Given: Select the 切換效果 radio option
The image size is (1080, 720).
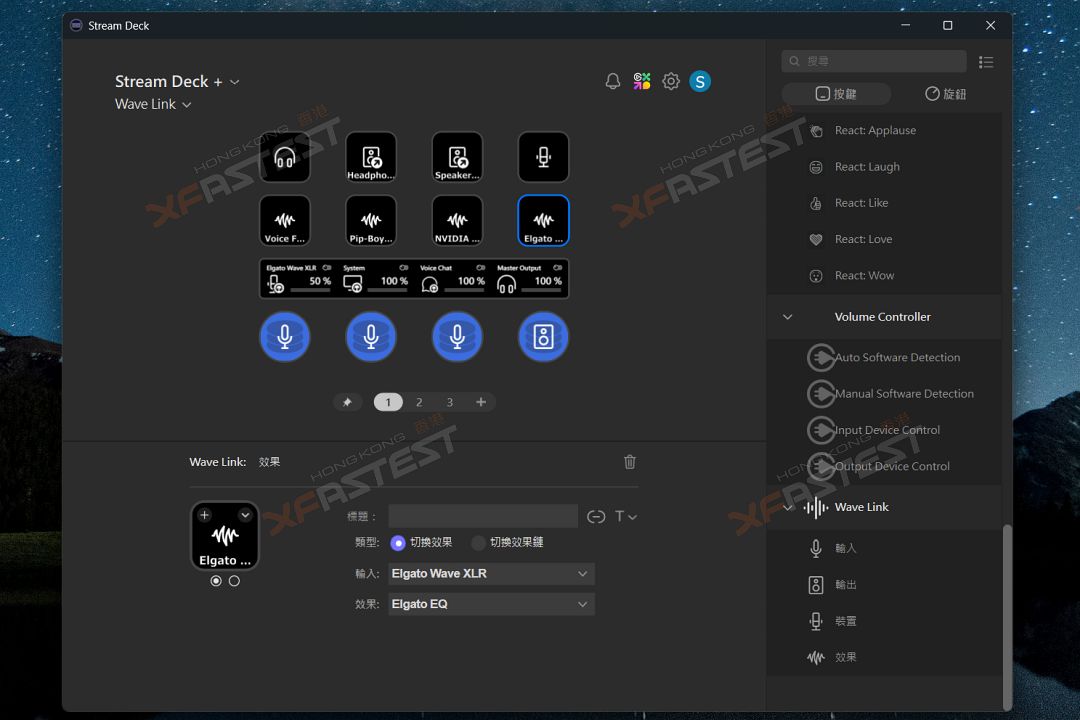Looking at the screenshot, I should pos(398,543).
